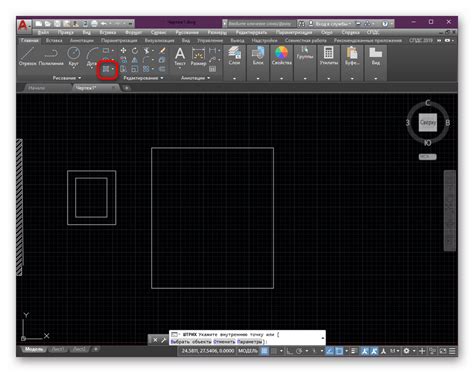This screenshot has width=474, height=373.
Task: Click the print icon in quick access toolbar
Action: click(94, 24)
